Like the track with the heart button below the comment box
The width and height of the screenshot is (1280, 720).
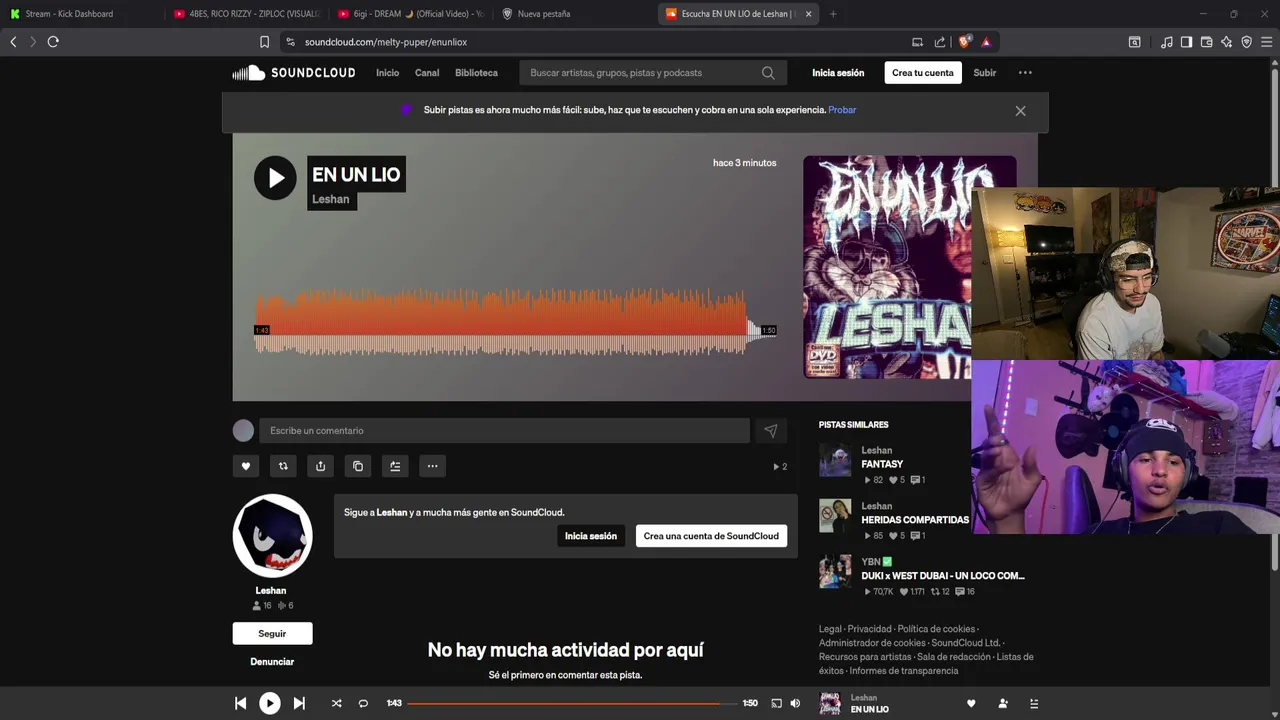point(246,466)
